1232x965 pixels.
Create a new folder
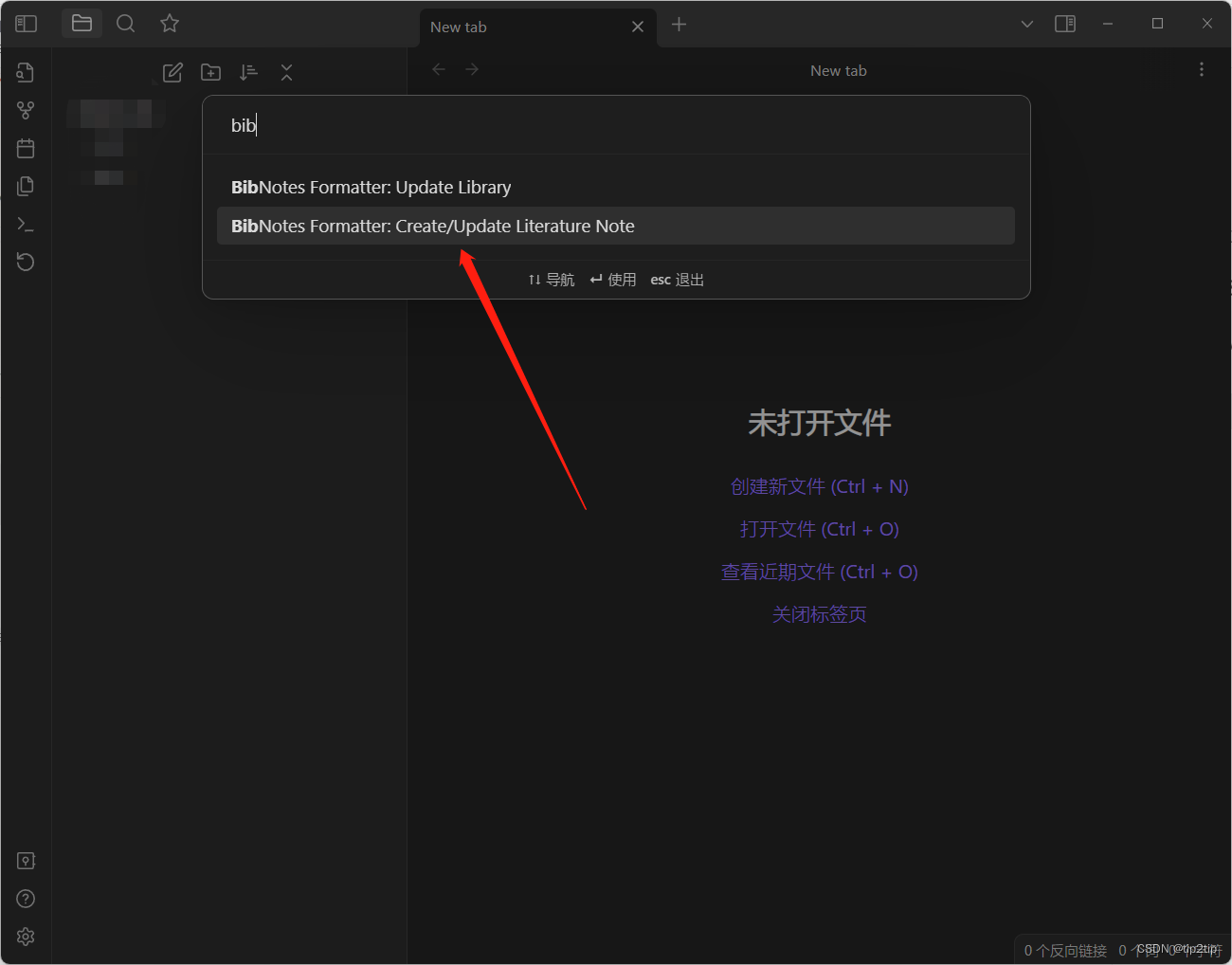[x=210, y=72]
